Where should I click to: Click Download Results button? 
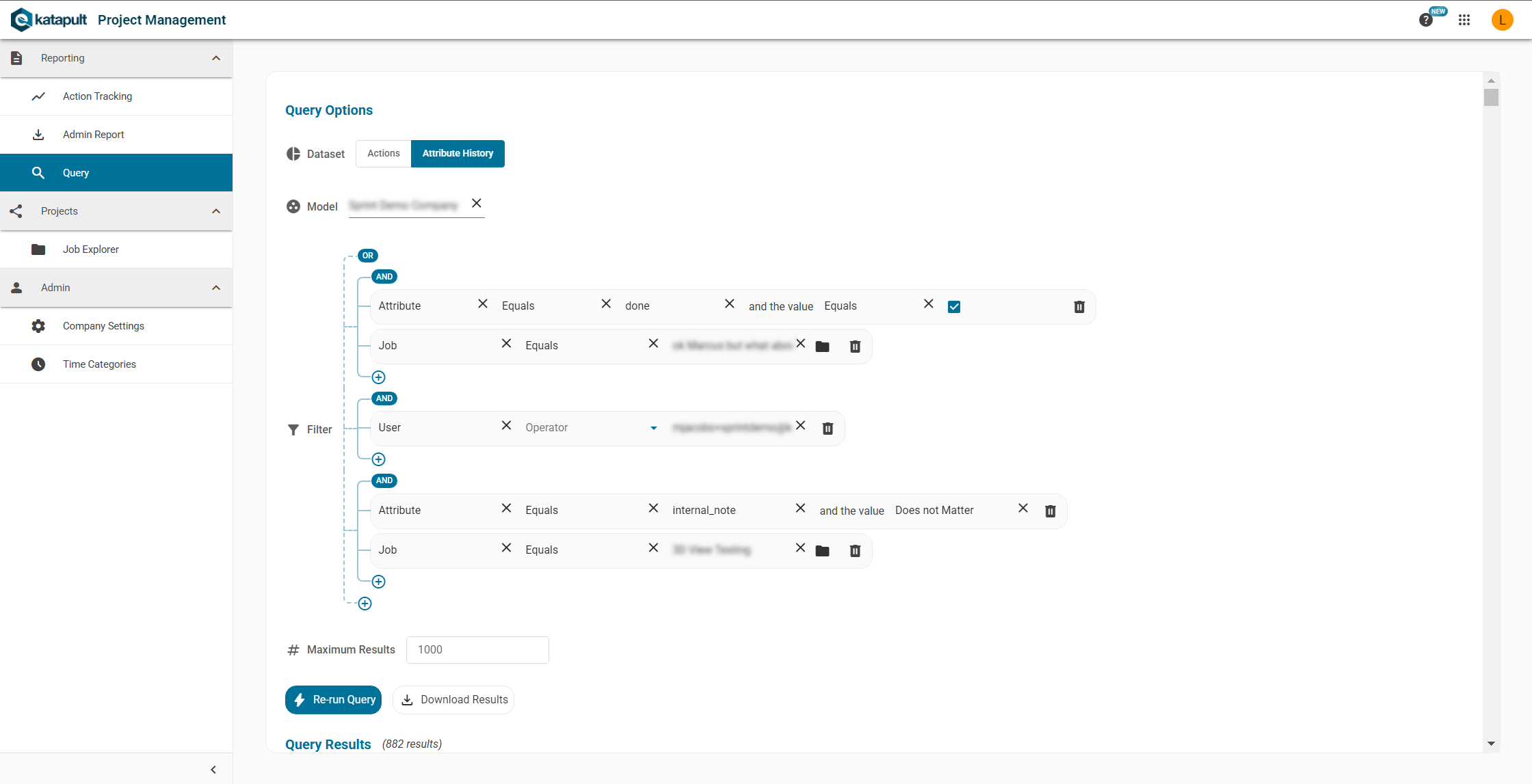click(453, 700)
